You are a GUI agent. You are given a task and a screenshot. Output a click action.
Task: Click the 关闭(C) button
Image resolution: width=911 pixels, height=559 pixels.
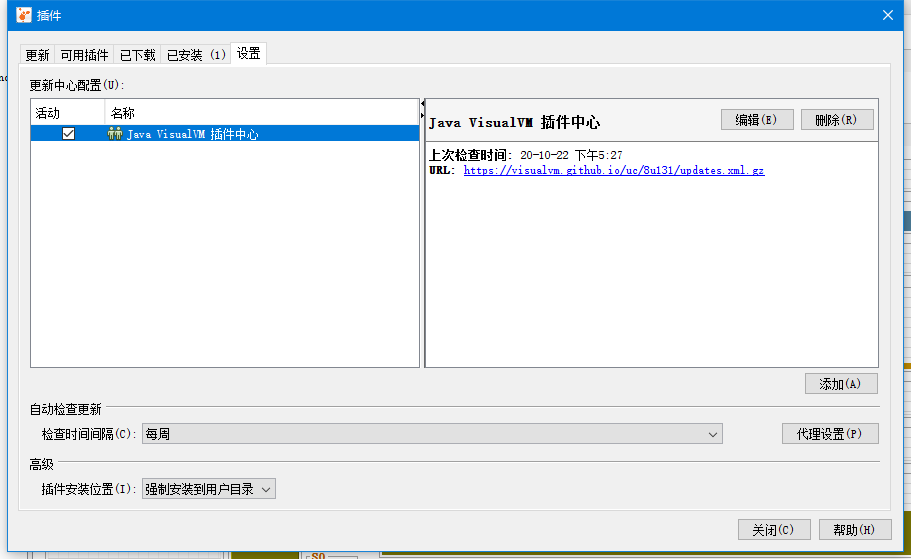tap(774, 529)
